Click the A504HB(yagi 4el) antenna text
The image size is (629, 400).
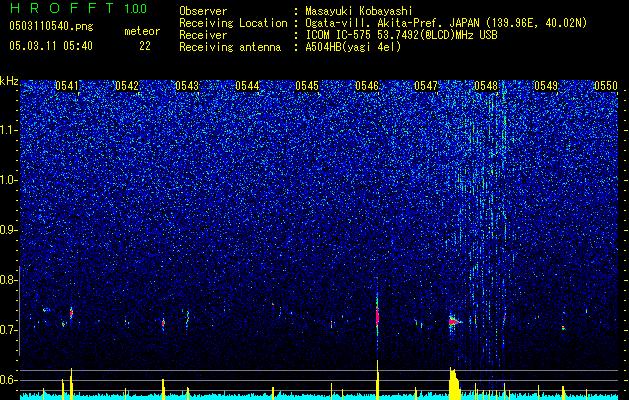(353, 47)
